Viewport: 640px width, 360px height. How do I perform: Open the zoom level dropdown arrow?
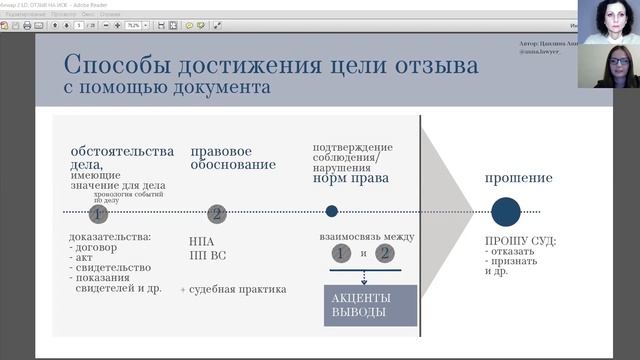tap(146, 26)
